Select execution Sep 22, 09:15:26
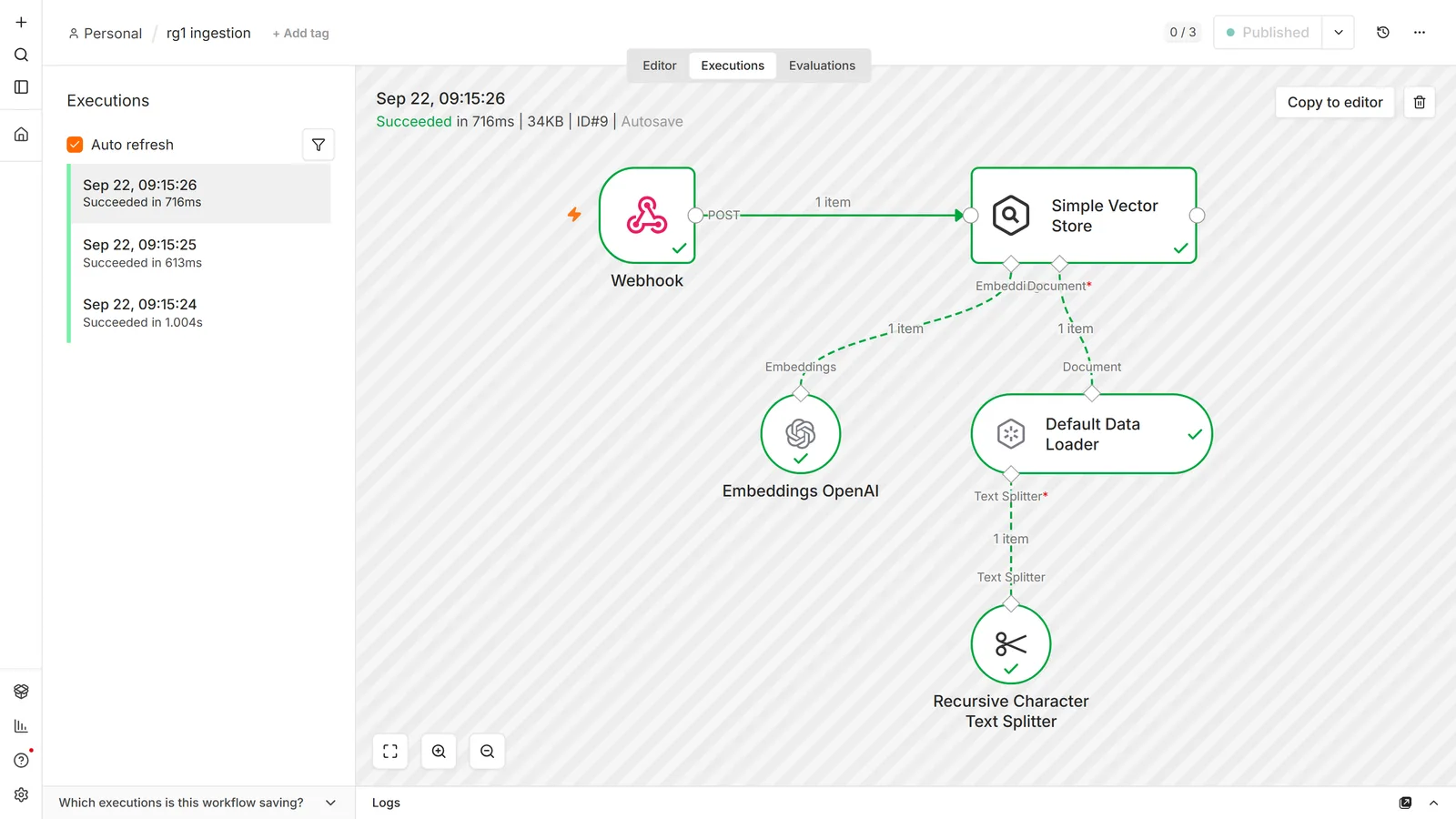This screenshot has width=1456, height=819. [x=200, y=193]
